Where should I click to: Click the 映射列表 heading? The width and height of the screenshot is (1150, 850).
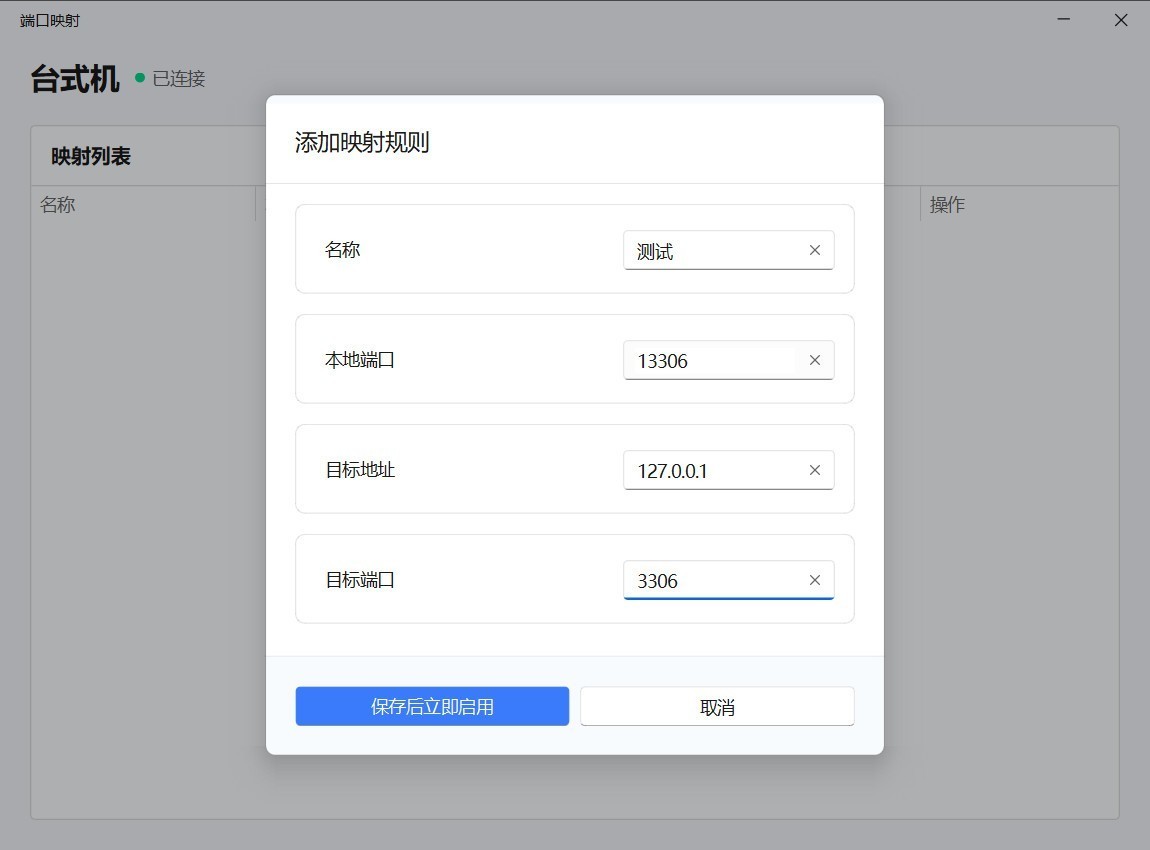pyautogui.click(x=91, y=156)
